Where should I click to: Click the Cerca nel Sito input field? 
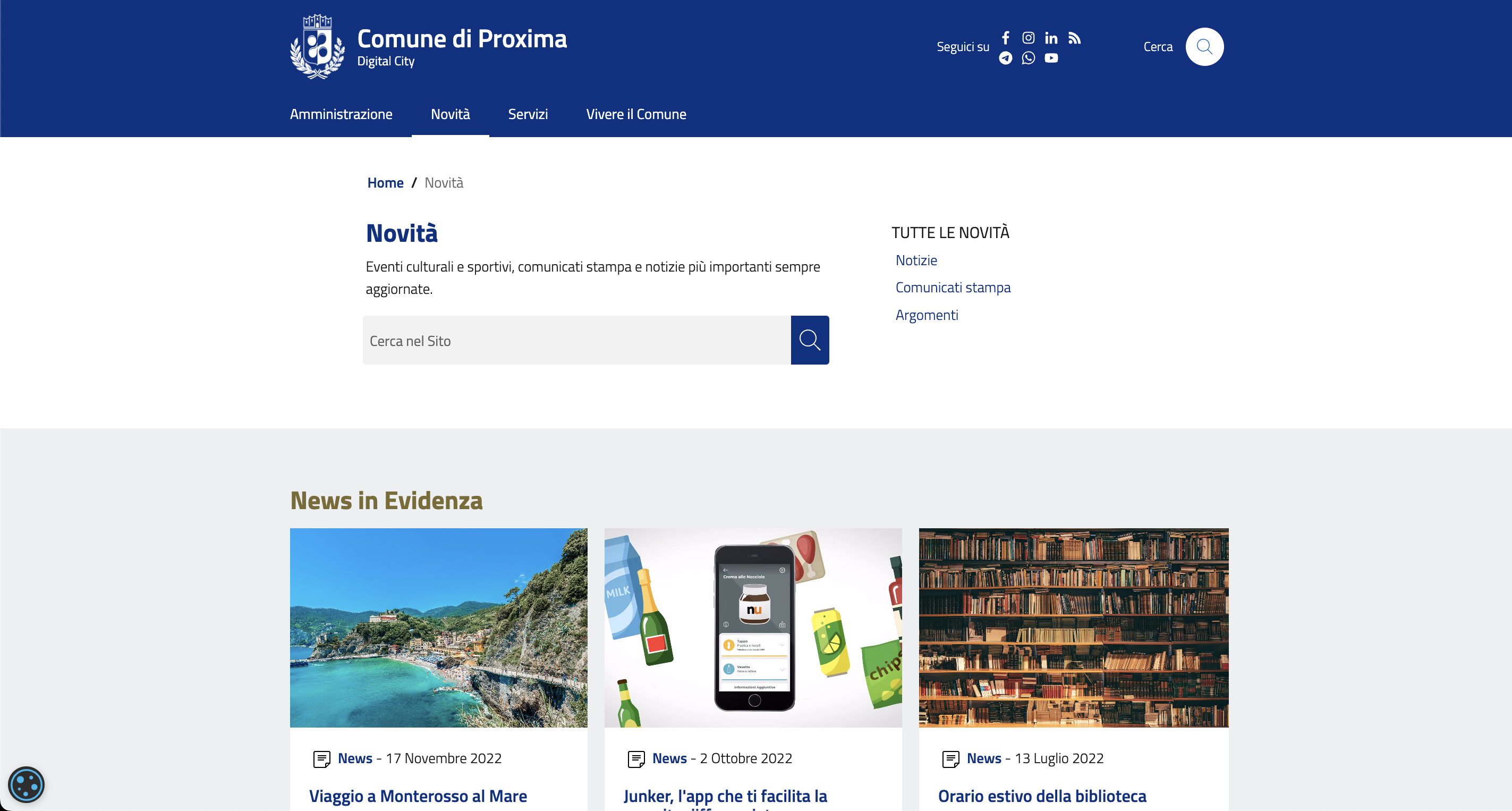point(576,341)
